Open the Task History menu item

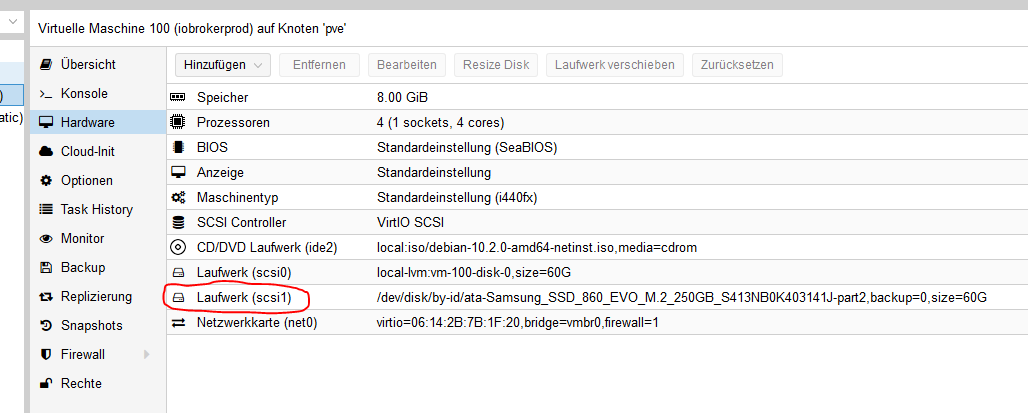click(98, 210)
